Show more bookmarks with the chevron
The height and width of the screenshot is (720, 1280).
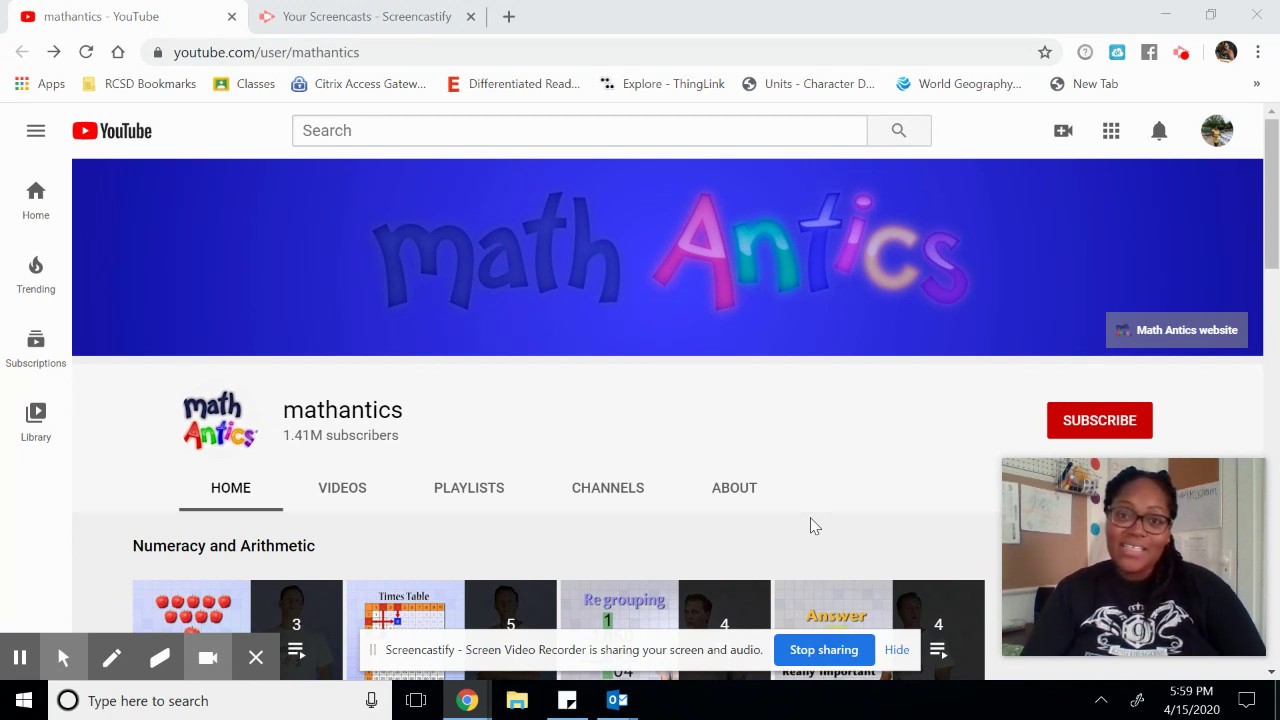(x=1256, y=84)
